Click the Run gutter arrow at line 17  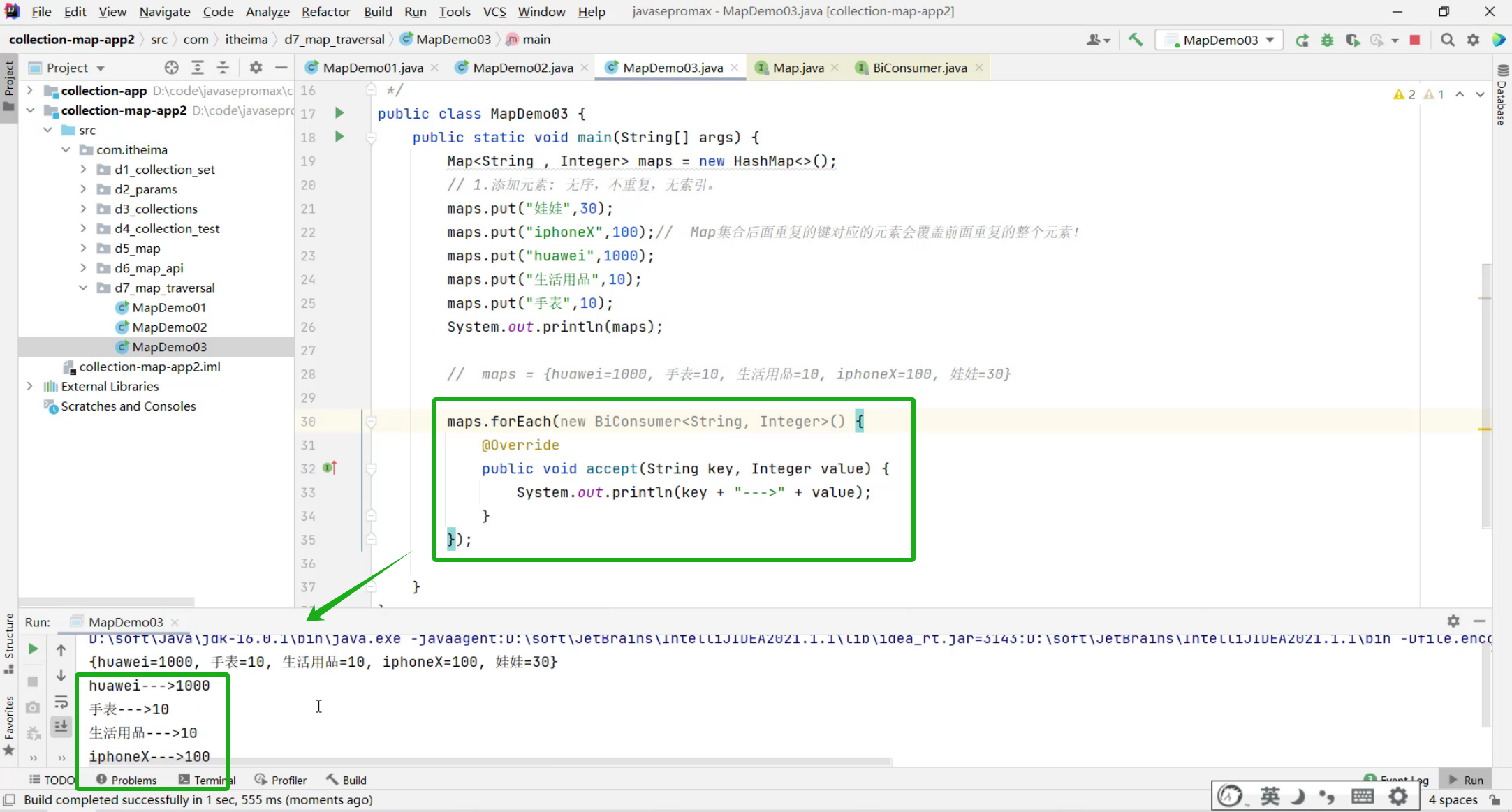pos(339,113)
